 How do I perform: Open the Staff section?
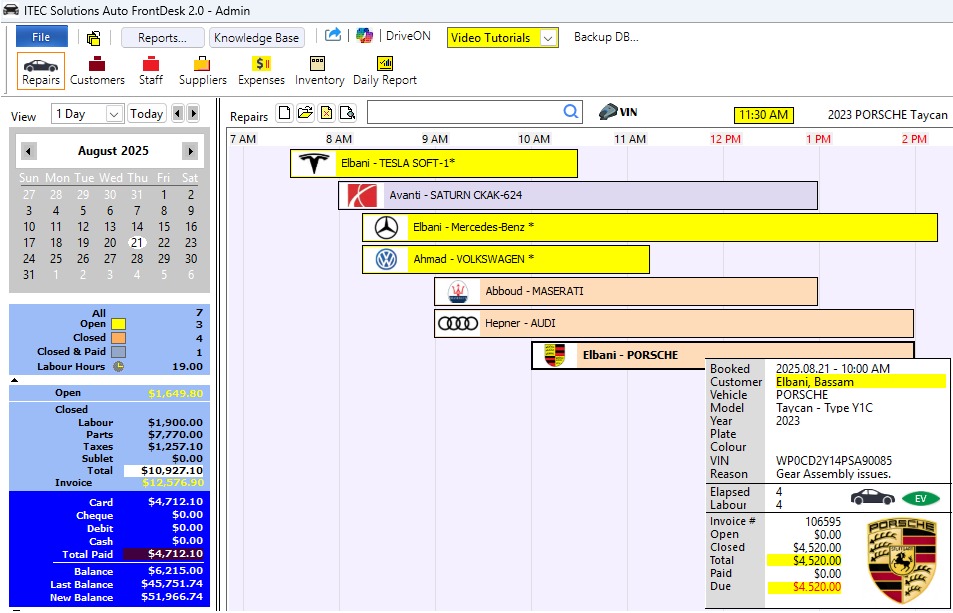click(151, 71)
